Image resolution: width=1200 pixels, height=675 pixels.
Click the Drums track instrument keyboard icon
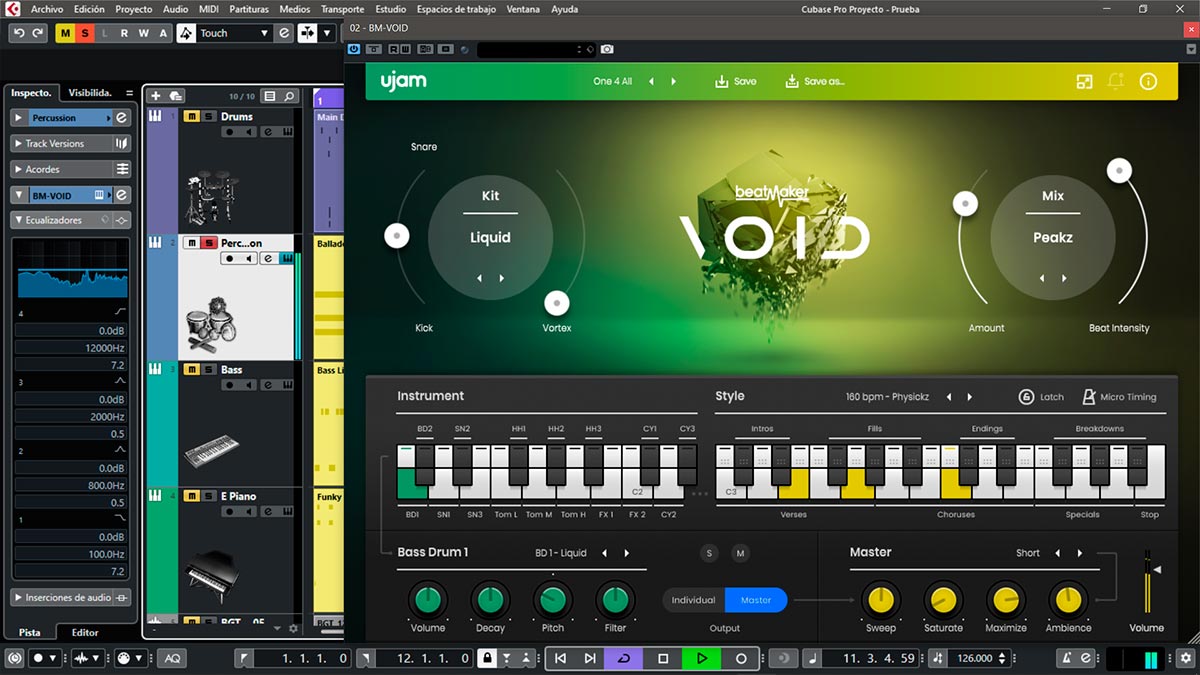click(x=155, y=117)
